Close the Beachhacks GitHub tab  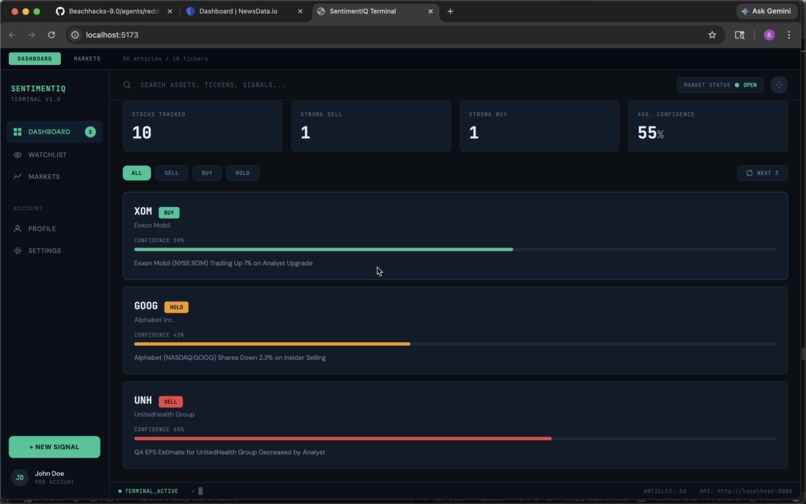pos(170,11)
